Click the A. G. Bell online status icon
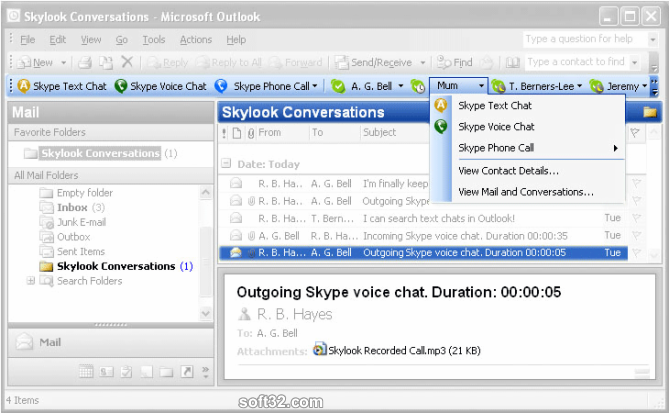Image resolution: width=669 pixels, height=413 pixels. coord(338,86)
